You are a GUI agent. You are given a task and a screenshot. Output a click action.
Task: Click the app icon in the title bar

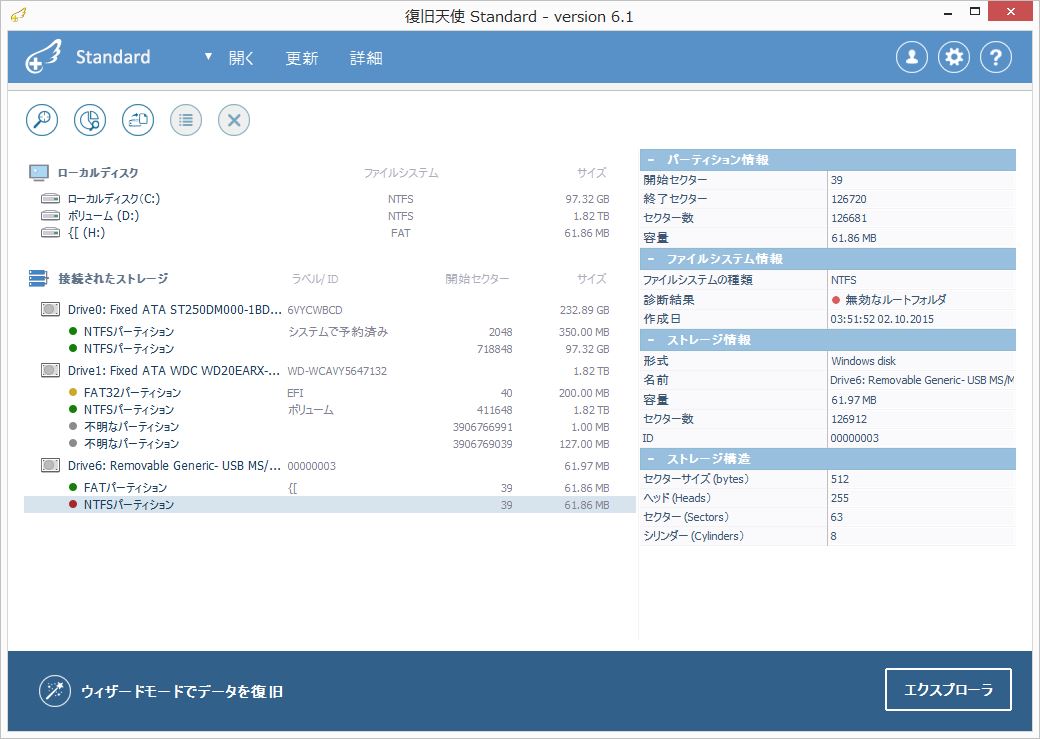point(18,15)
